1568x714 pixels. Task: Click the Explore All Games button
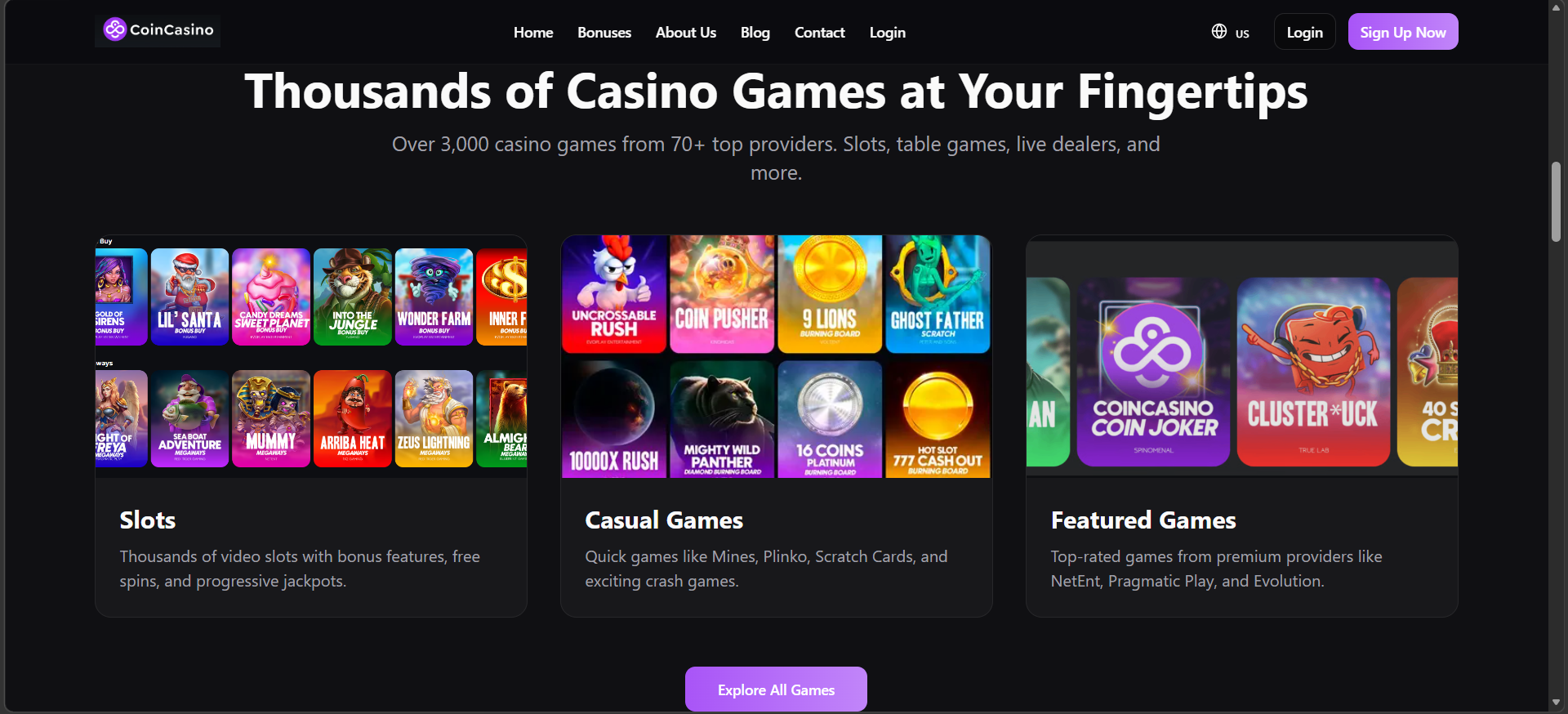775,689
